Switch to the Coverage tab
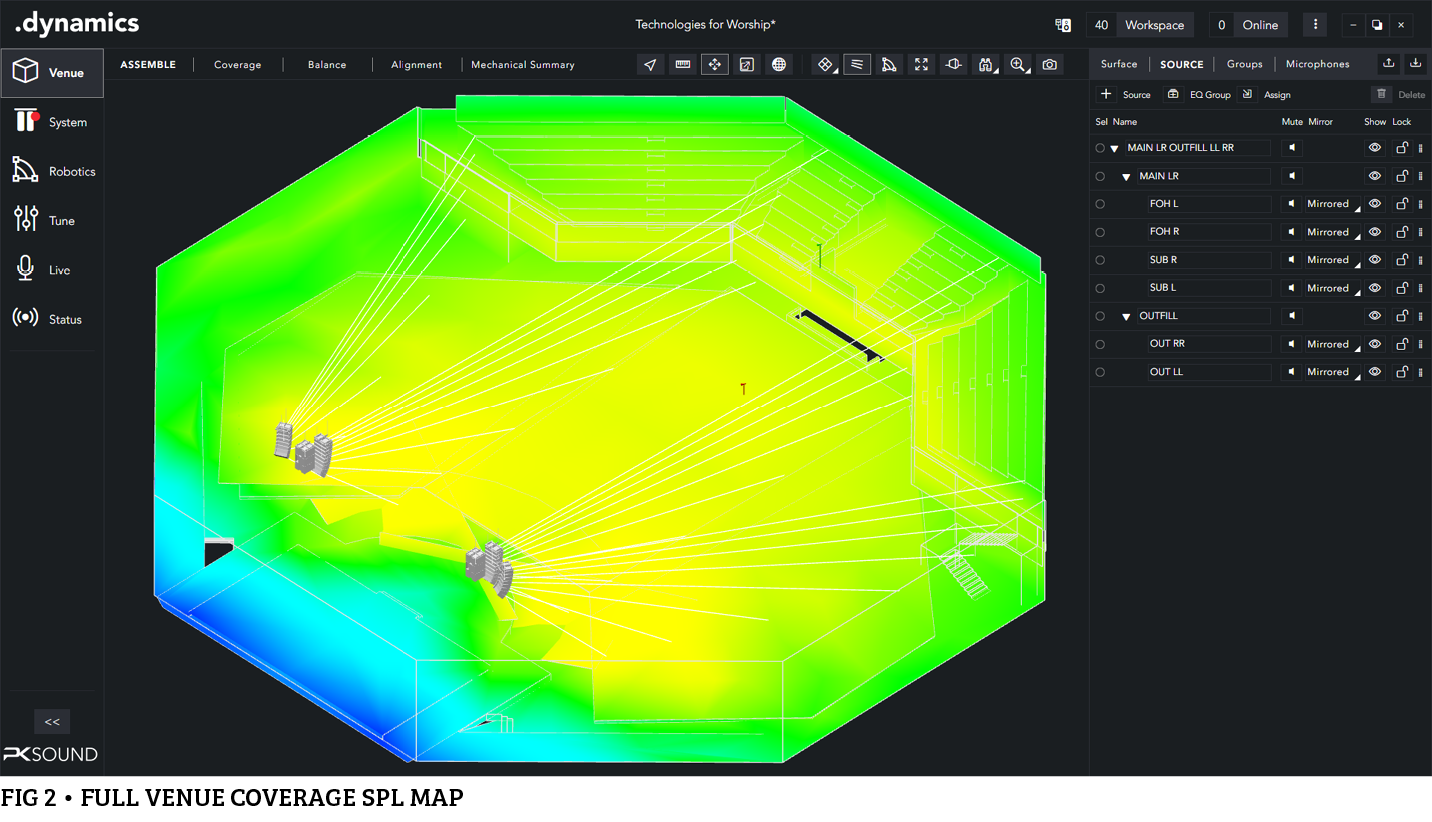Image resolution: width=1432 pixels, height=822 pixels. click(237, 65)
